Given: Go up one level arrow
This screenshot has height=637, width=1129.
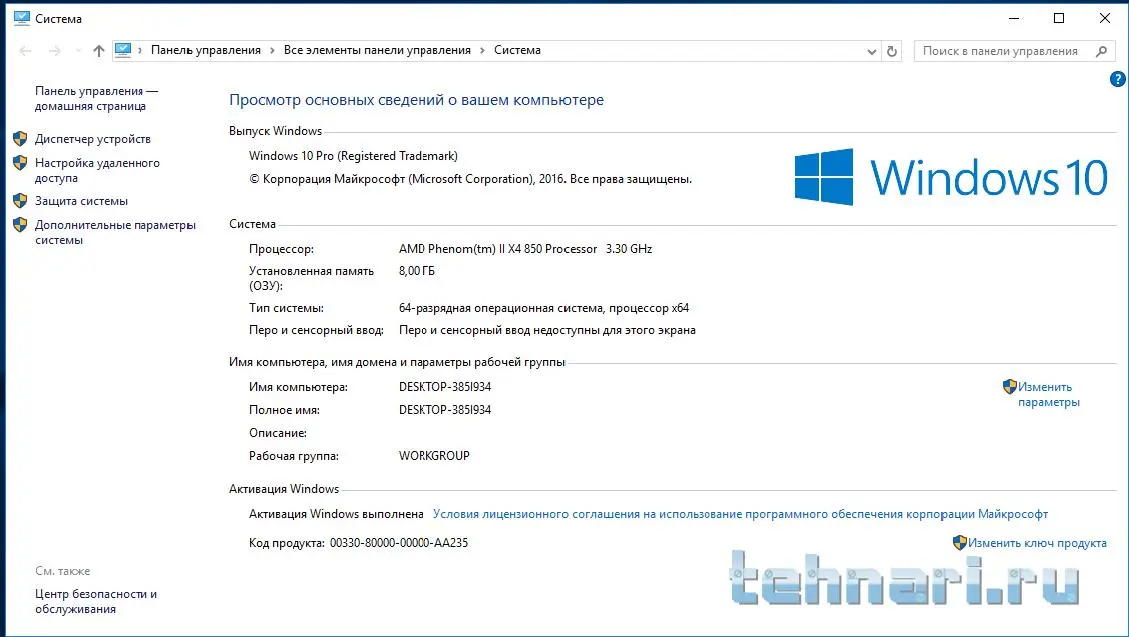Looking at the screenshot, I should [x=99, y=50].
